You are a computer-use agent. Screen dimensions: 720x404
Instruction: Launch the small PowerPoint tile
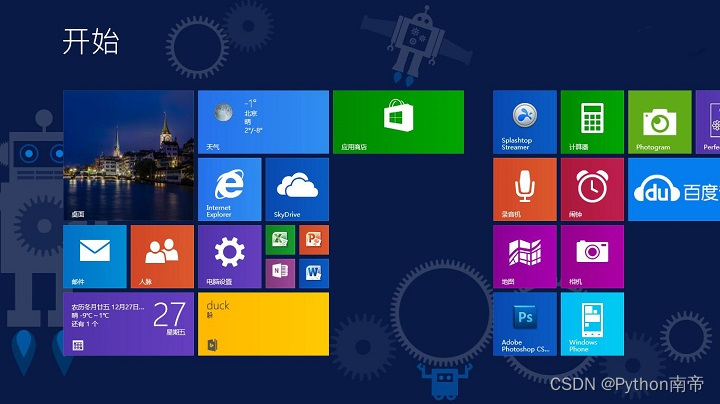[x=314, y=240]
